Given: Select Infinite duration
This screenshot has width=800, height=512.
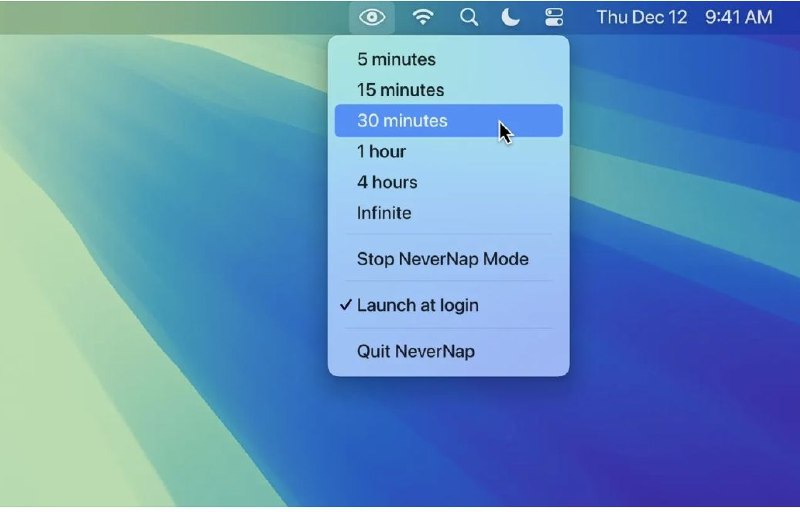Looking at the screenshot, I should point(448,213).
